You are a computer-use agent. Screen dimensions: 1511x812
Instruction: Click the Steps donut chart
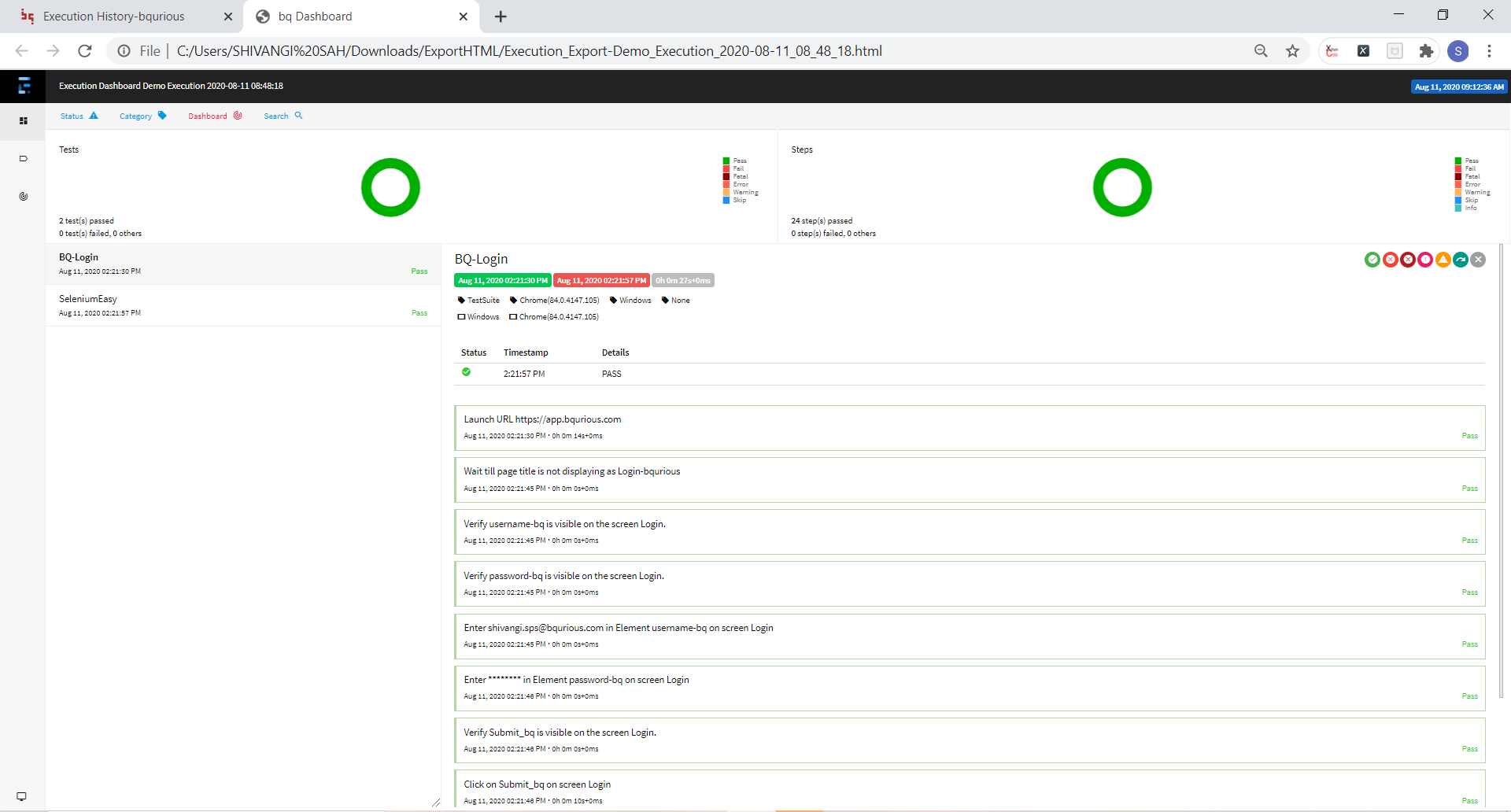(1122, 187)
